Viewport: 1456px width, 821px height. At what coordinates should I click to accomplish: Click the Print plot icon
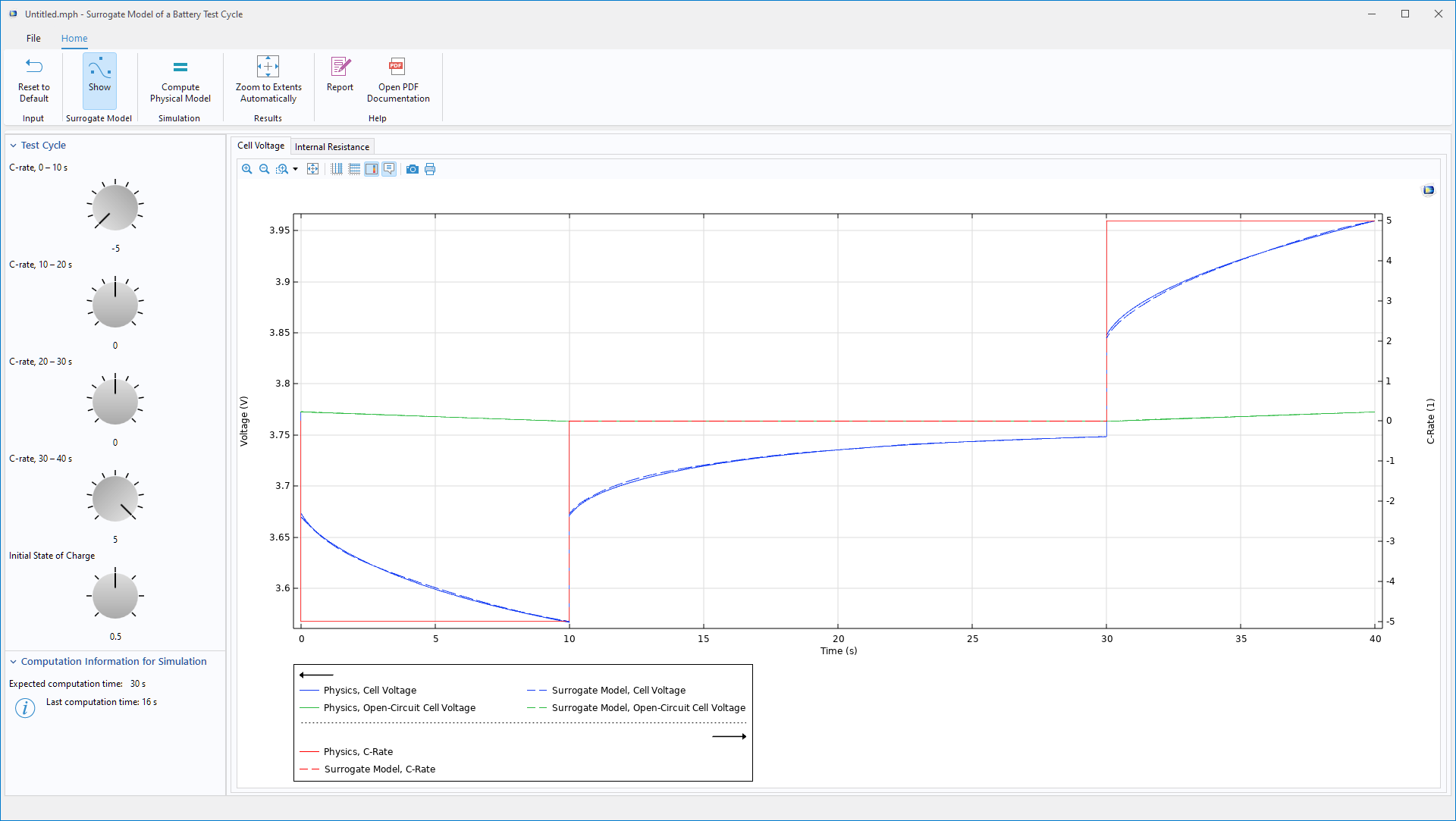coord(430,169)
